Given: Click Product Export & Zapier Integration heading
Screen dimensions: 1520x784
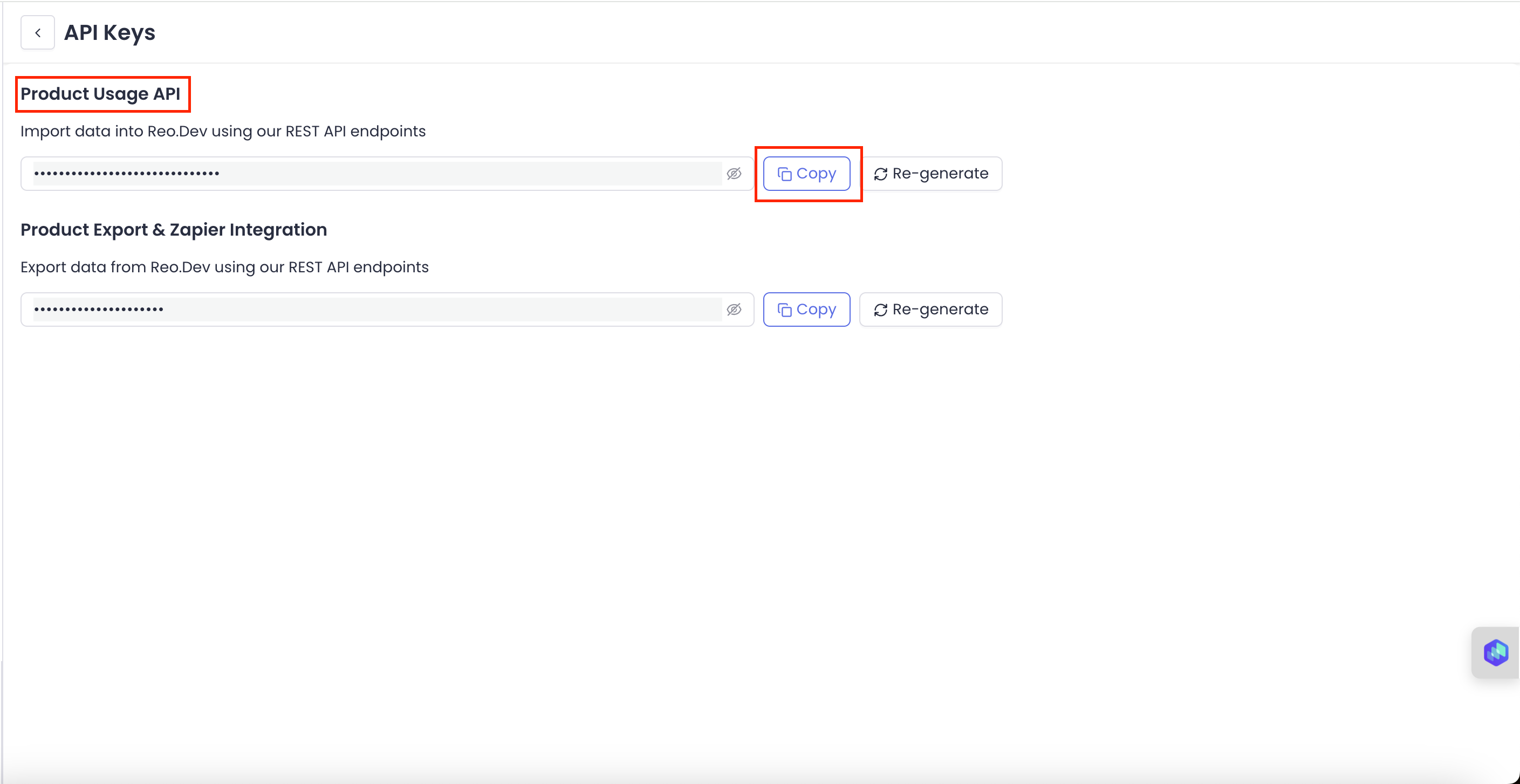Looking at the screenshot, I should click(174, 230).
